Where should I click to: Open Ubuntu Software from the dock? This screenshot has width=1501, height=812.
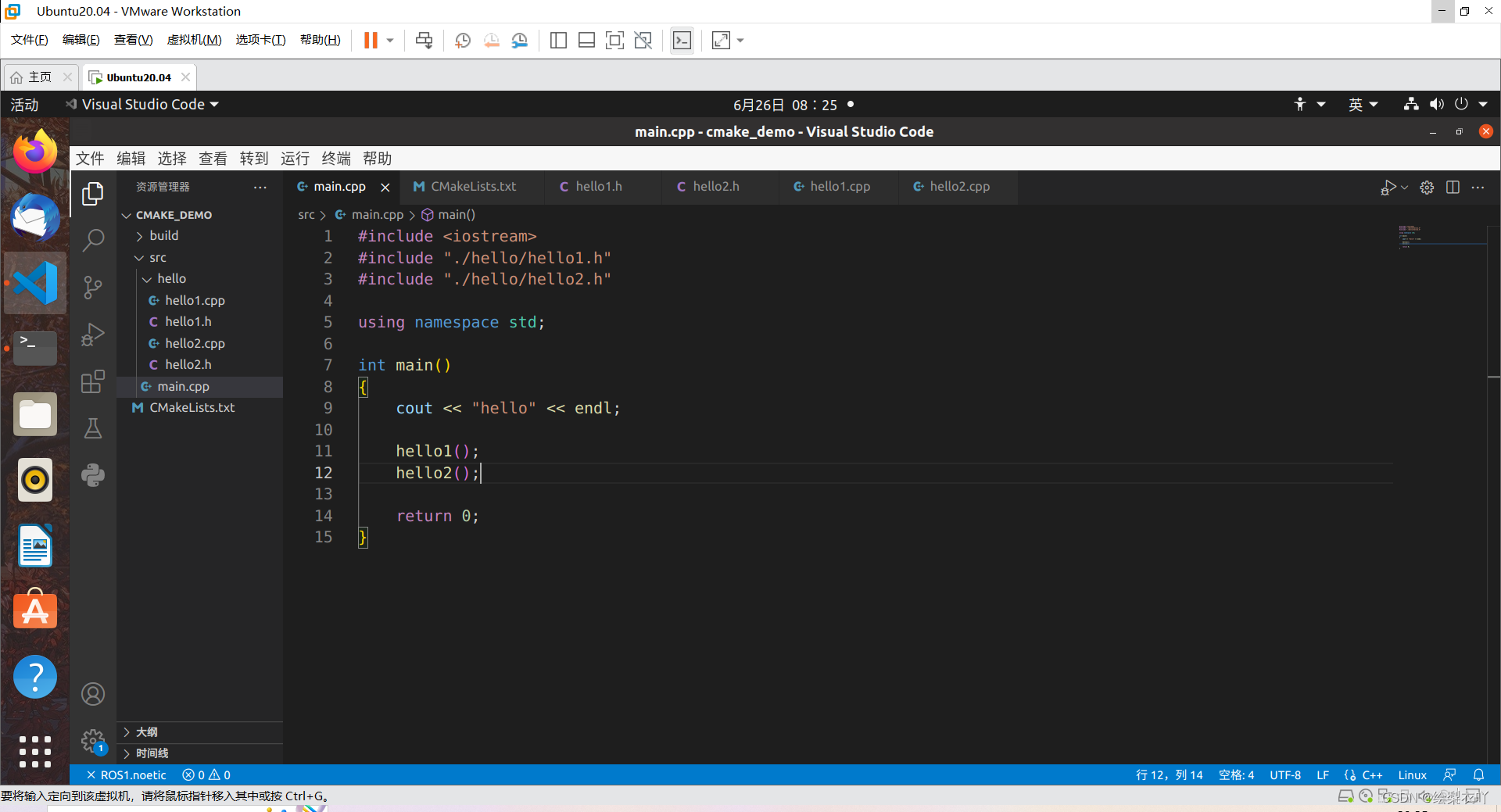coord(35,610)
